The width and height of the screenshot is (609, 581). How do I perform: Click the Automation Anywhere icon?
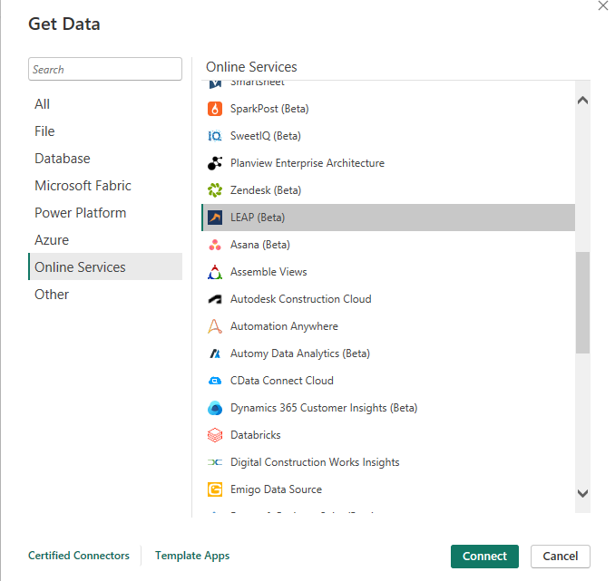(215, 327)
